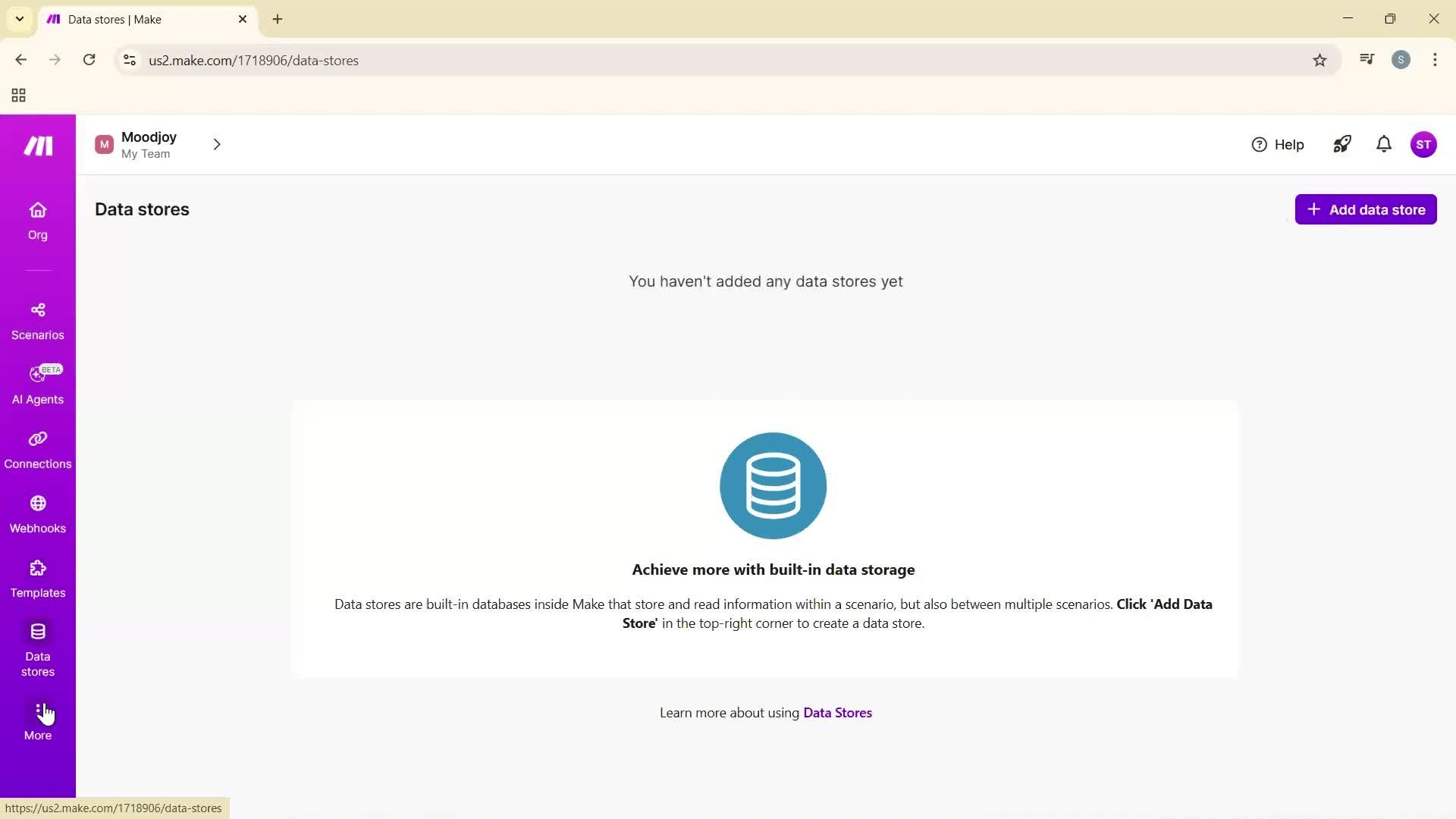The image size is (1456, 819).
Task: Toggle the bookmark star for this page
Action: pyautogui.click(x=1319, y=60)
